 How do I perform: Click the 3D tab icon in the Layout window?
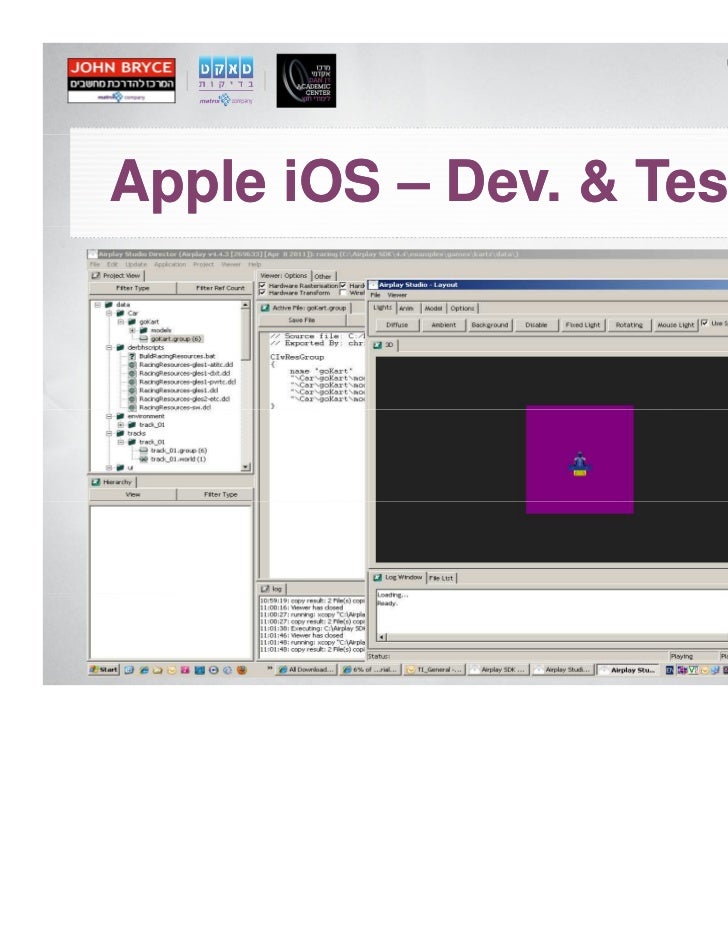[378, 345]
